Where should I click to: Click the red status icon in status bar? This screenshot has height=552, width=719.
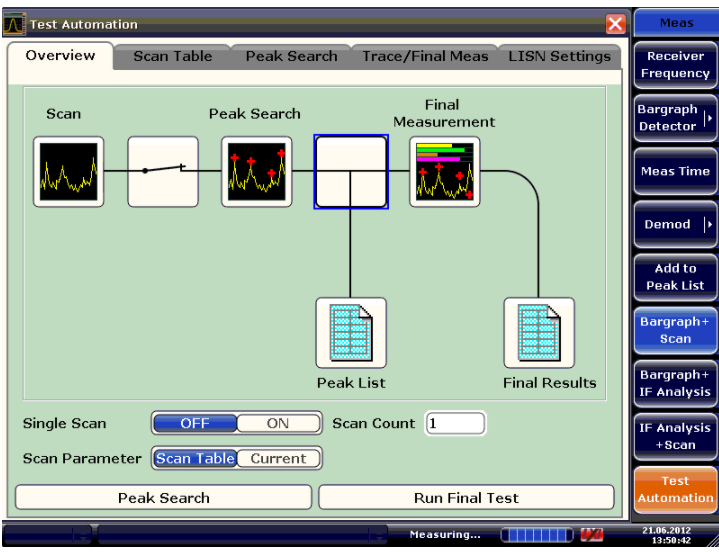(592, 535)
